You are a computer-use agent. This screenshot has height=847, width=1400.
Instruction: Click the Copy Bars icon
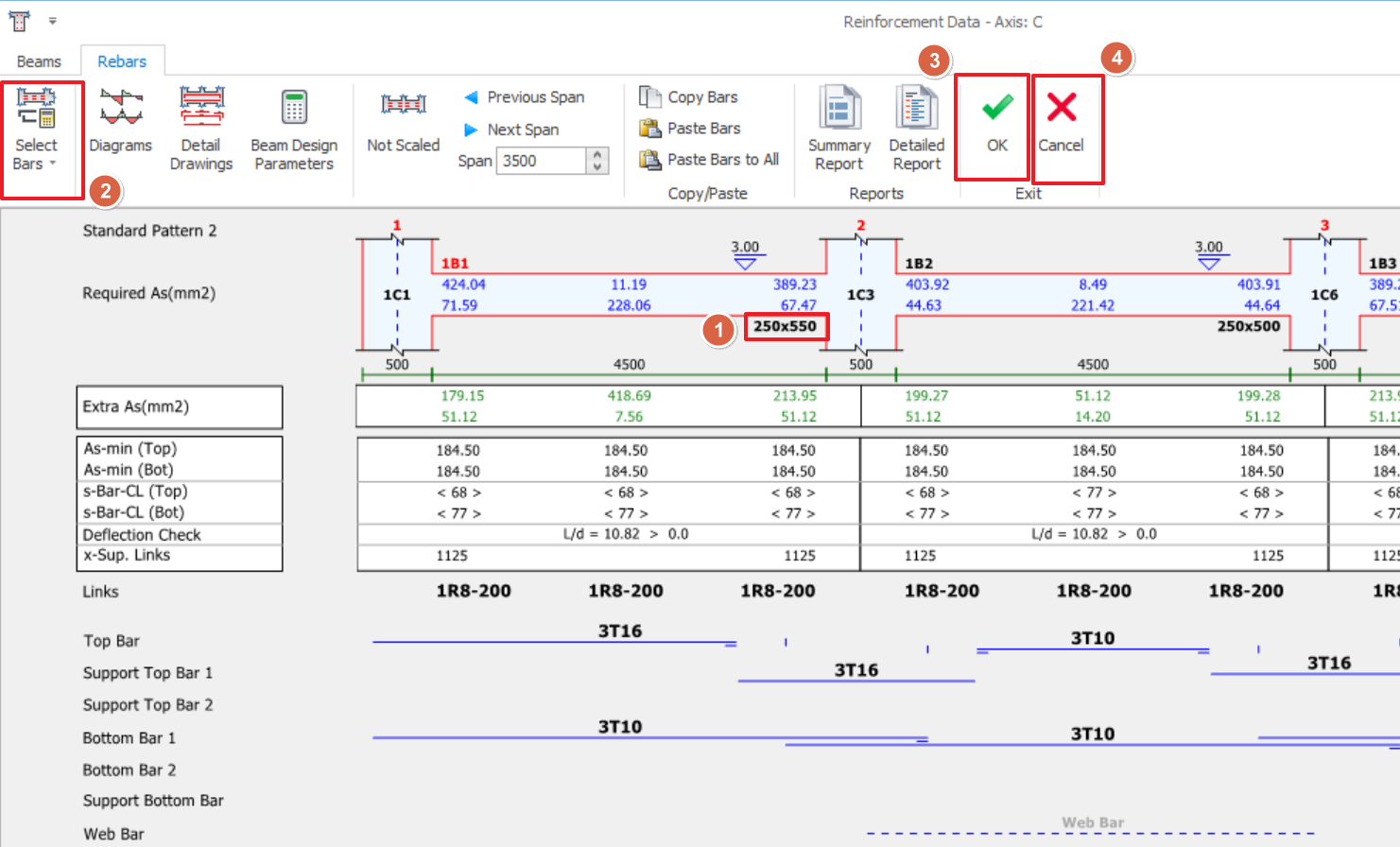pos(650,96)
